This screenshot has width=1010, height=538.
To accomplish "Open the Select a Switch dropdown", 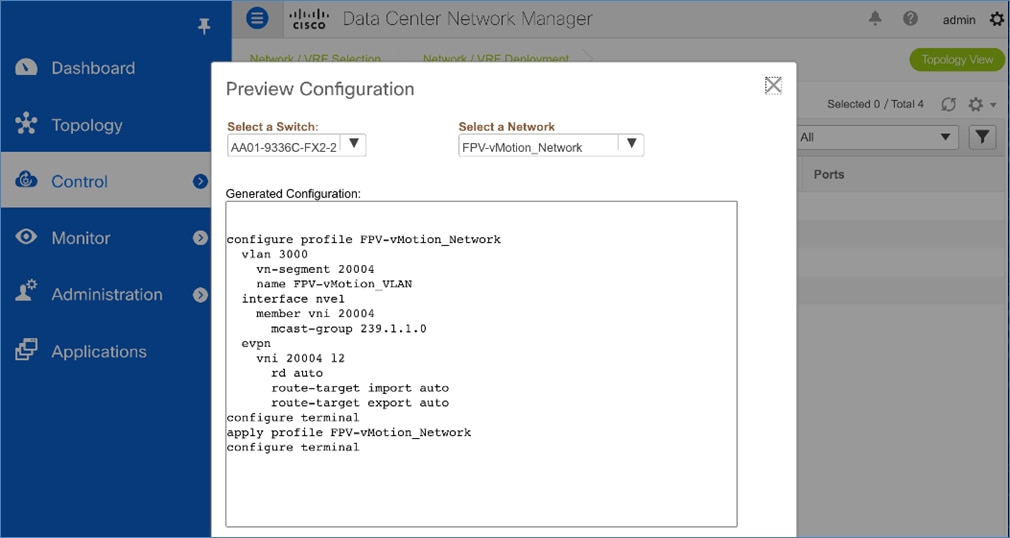I will tap(296, 146).
